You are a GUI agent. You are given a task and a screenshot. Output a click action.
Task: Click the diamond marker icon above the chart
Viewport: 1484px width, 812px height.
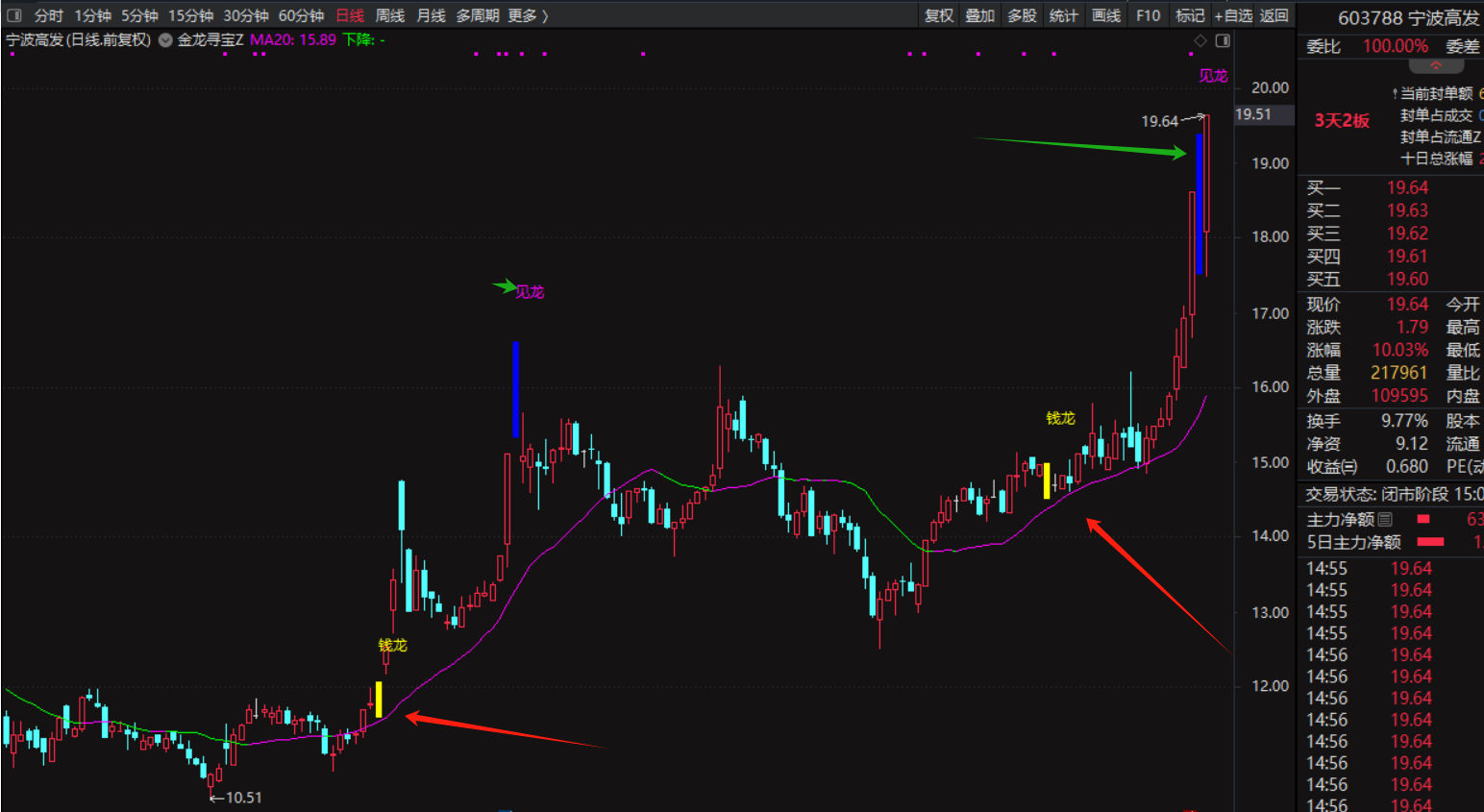coord(1200,40)
